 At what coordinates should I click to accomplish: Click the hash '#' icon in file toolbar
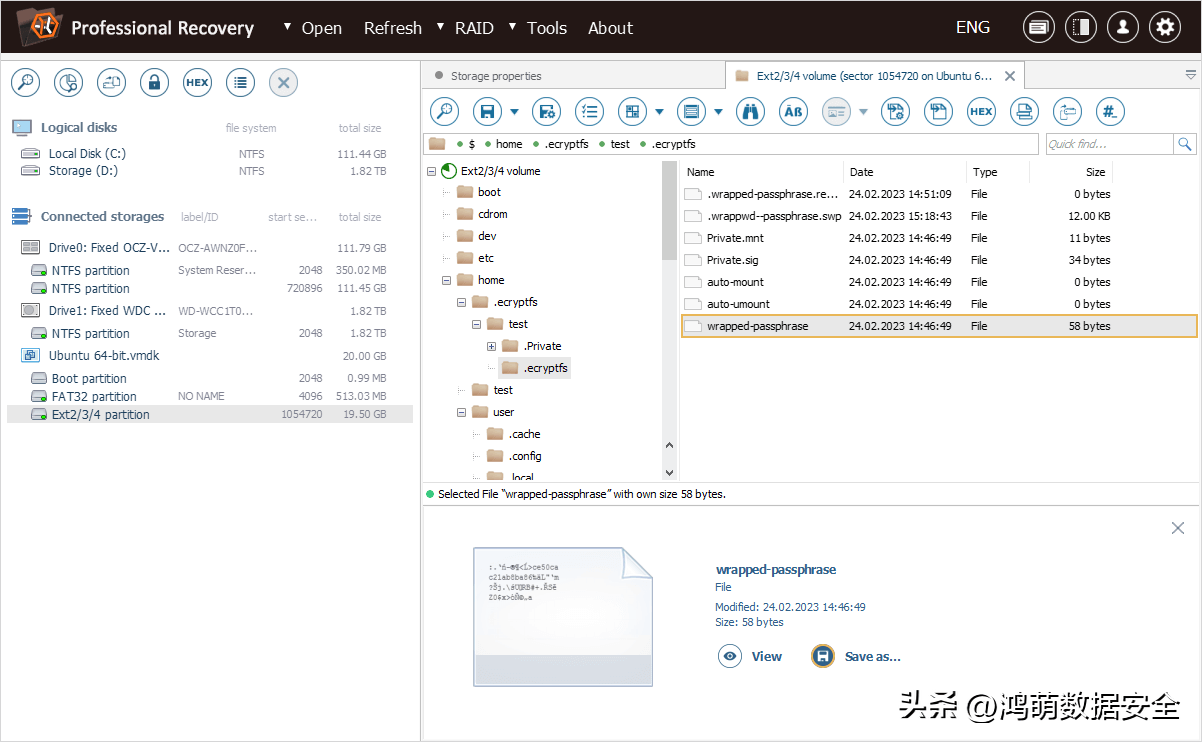(x=1110, y=111)
